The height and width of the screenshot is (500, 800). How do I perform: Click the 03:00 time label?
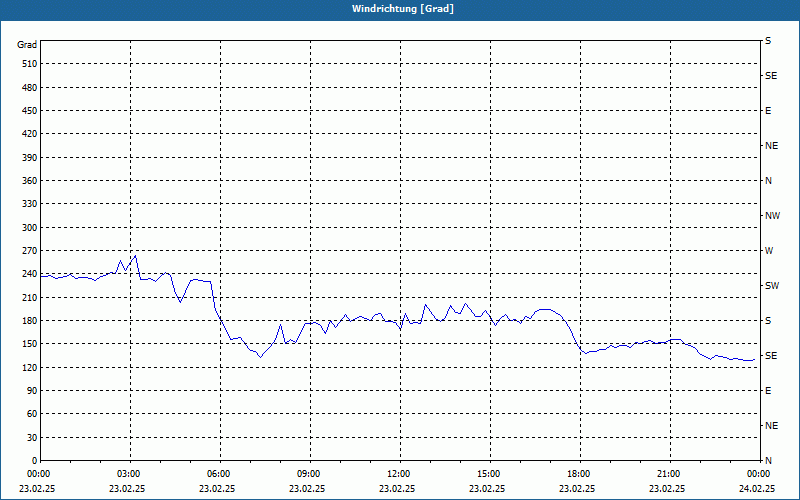point(131,474)
